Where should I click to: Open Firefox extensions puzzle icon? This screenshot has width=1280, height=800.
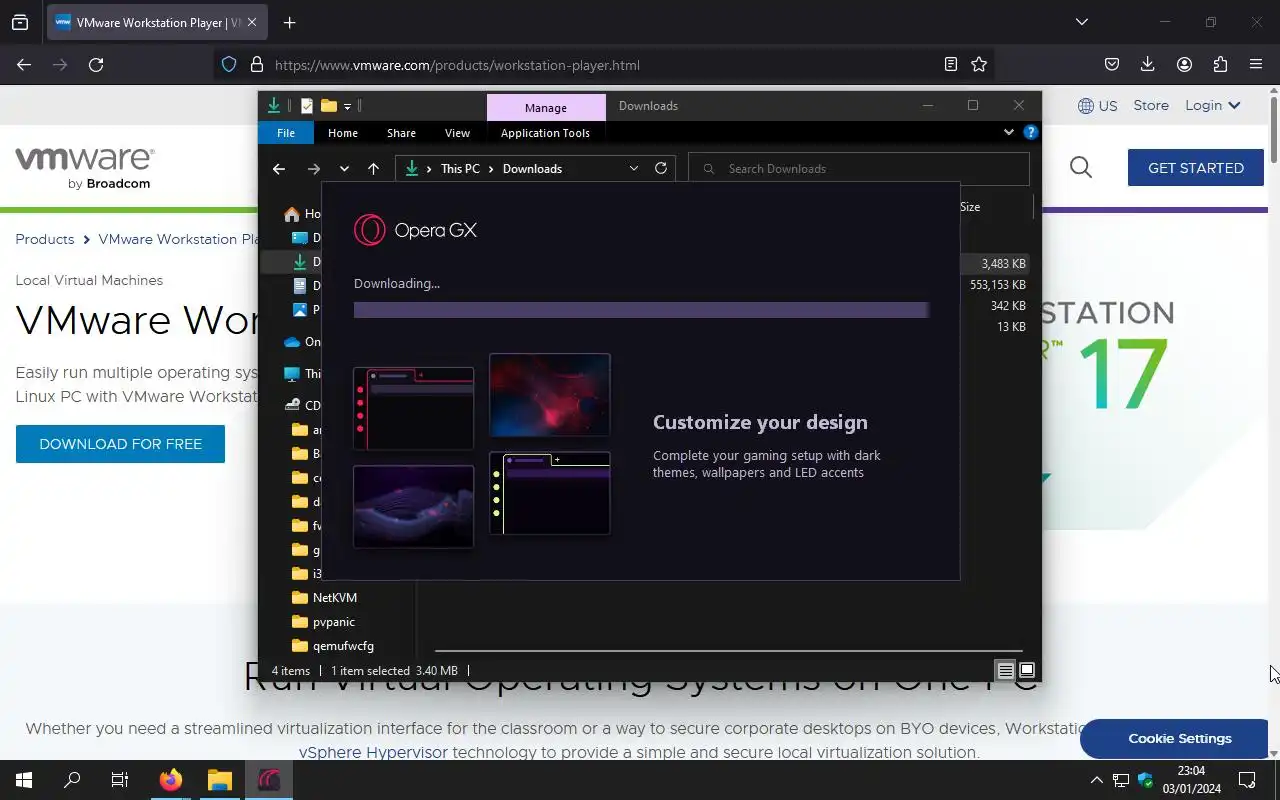point(1220,65)
